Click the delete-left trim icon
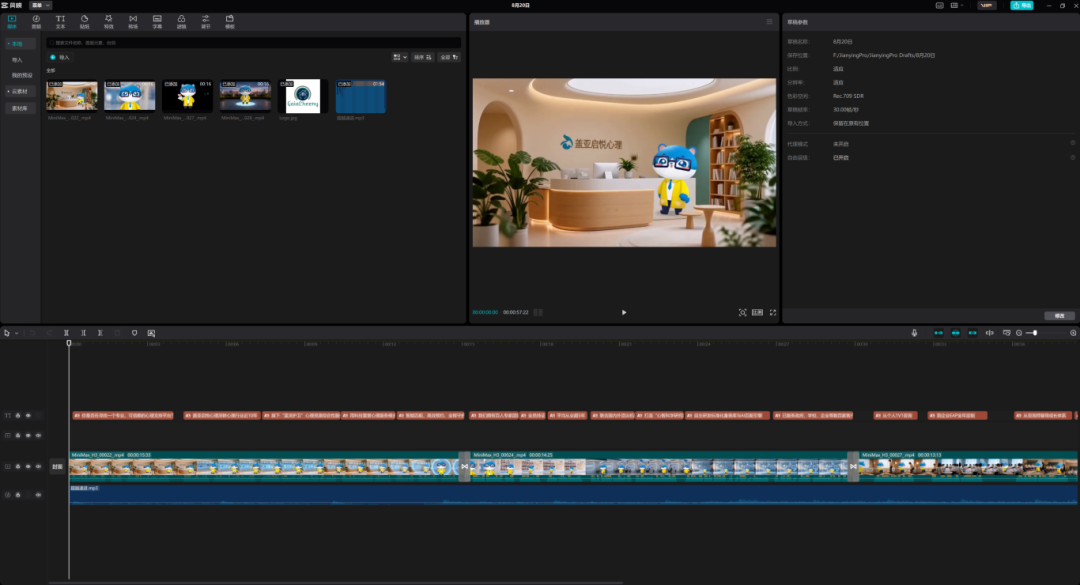Image resolution: width=1080 pixels, height=585 pixels. click(83, 333)
